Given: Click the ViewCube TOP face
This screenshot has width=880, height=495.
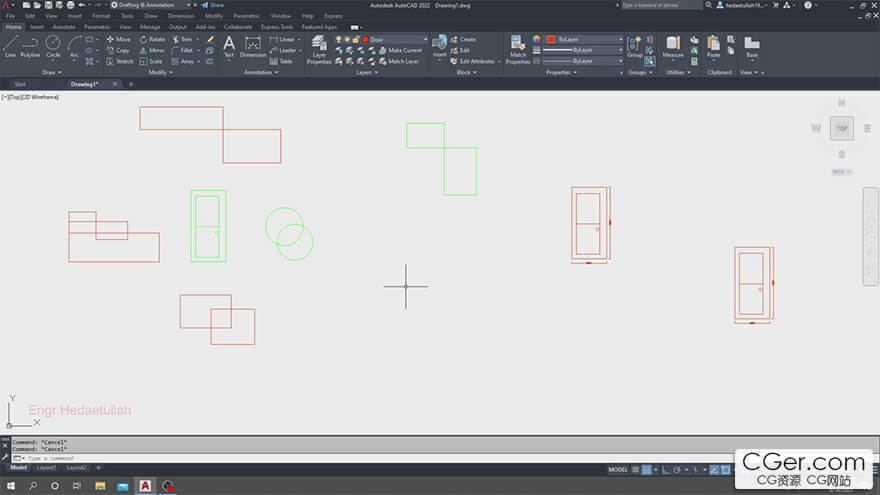Looking at the screenshot, I should (x=842, y=129).
